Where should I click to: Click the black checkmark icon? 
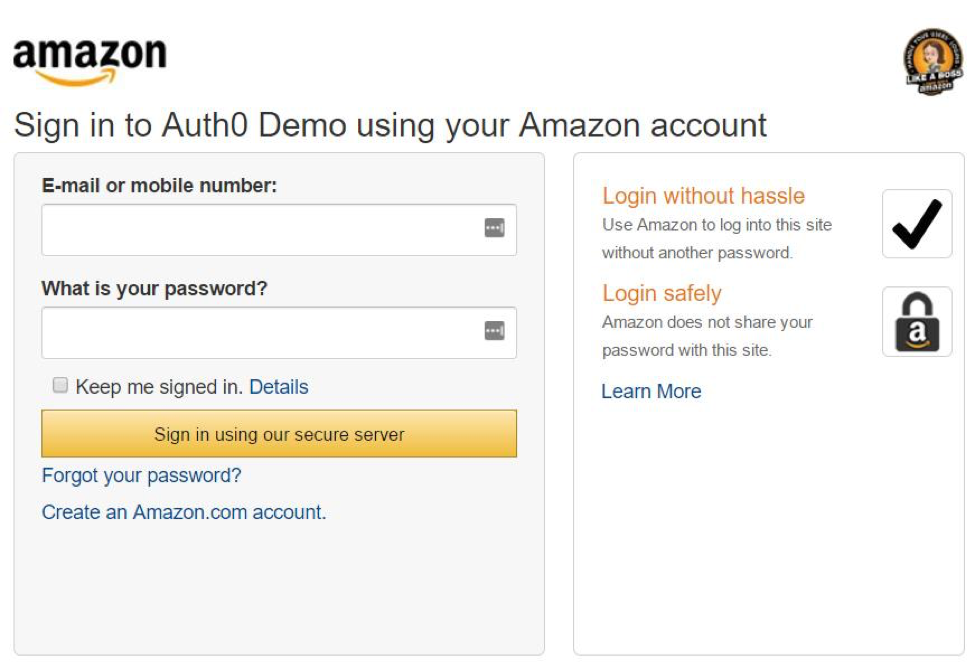[917, 224]
